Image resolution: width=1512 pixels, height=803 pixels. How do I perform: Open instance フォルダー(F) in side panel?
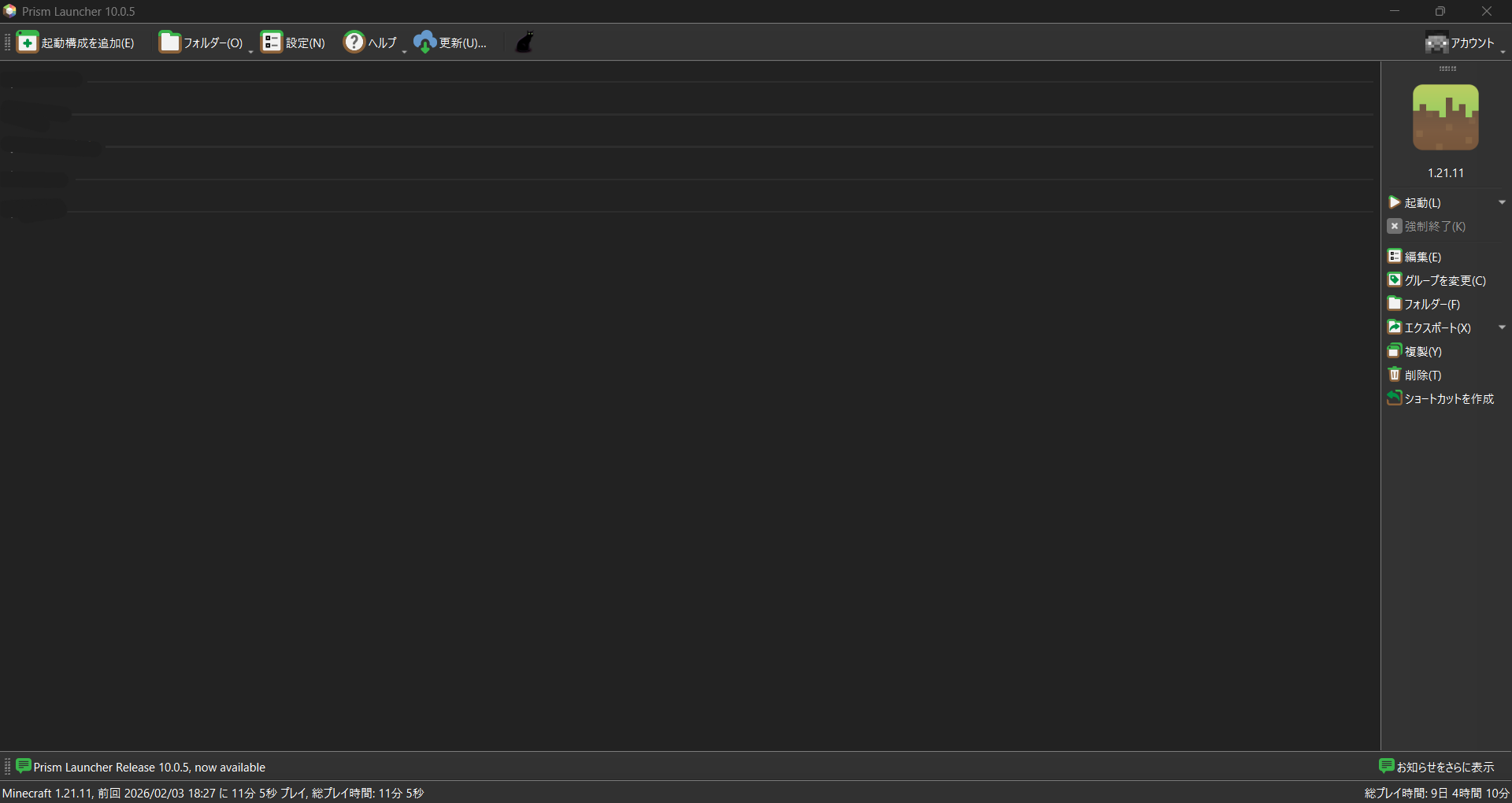[x=1424, y=304]
